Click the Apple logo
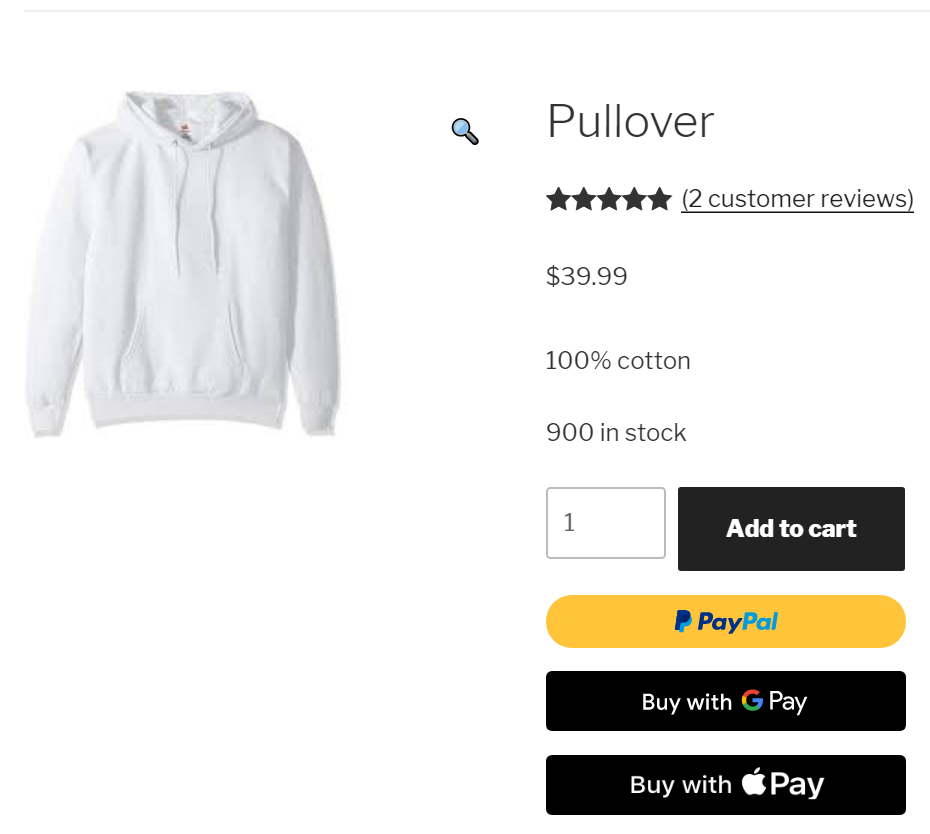The image size is (930, 834). click(754, 782)
